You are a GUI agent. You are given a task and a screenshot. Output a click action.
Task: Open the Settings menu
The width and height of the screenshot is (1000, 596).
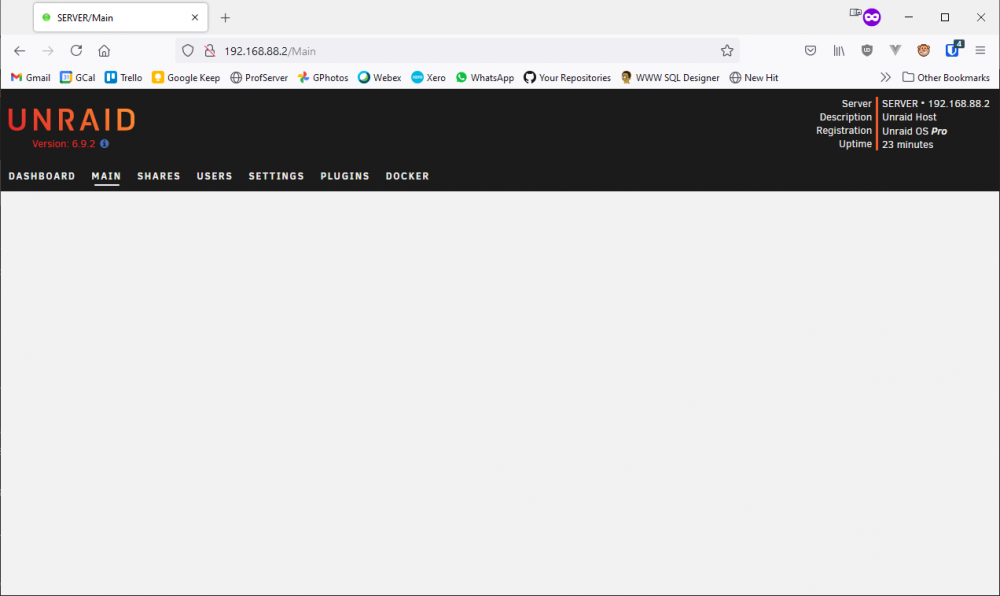276,176
